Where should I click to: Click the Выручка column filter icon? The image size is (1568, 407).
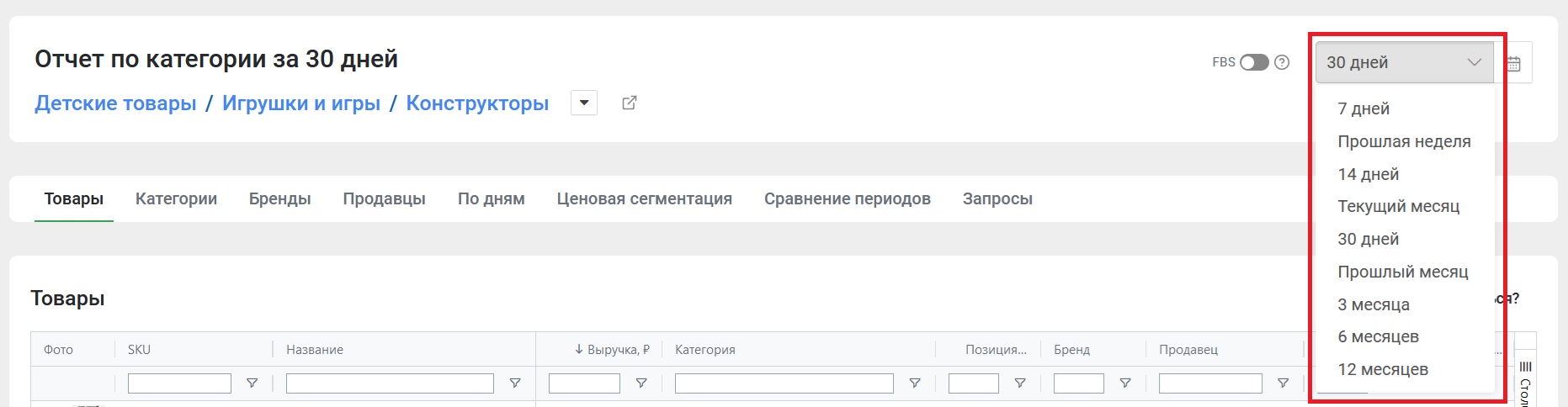point(641,383)
